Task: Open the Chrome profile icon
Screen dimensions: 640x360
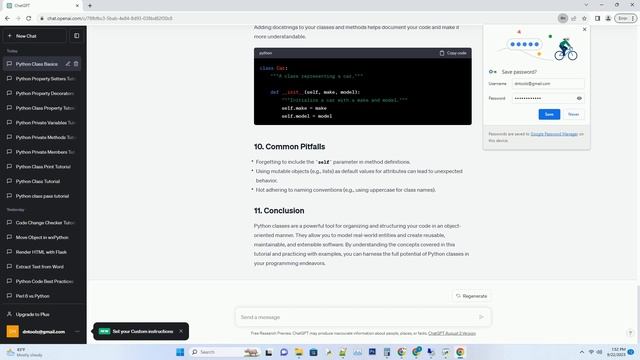Action: [x=608, y=18]
